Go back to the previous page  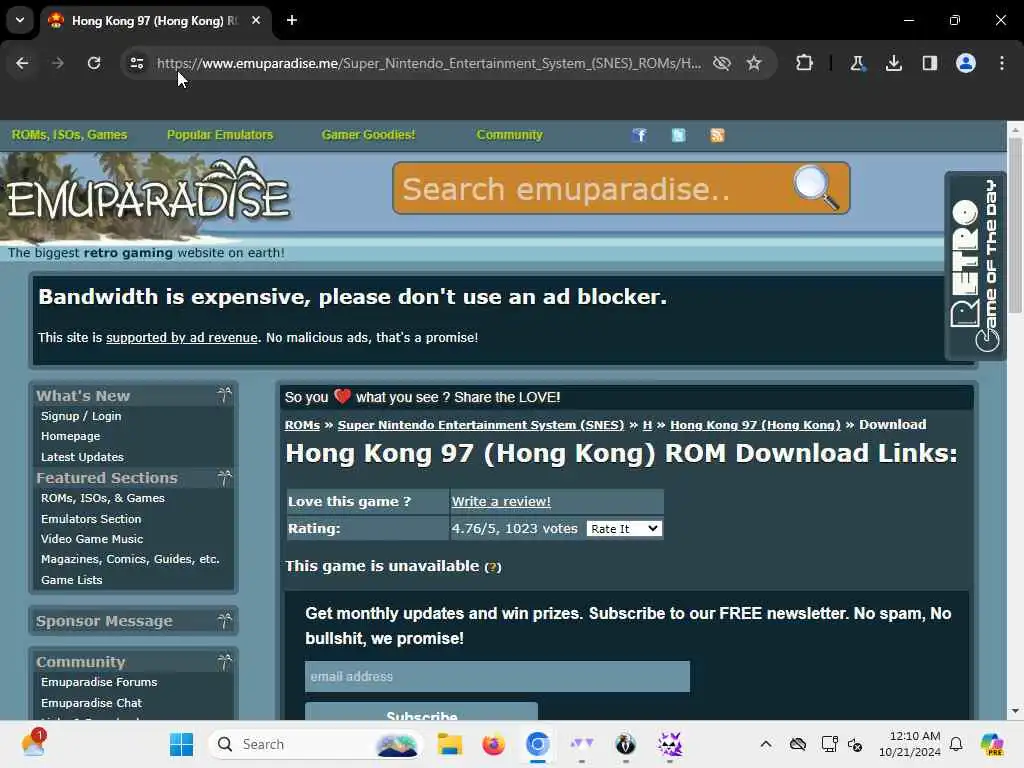[22, 63]
